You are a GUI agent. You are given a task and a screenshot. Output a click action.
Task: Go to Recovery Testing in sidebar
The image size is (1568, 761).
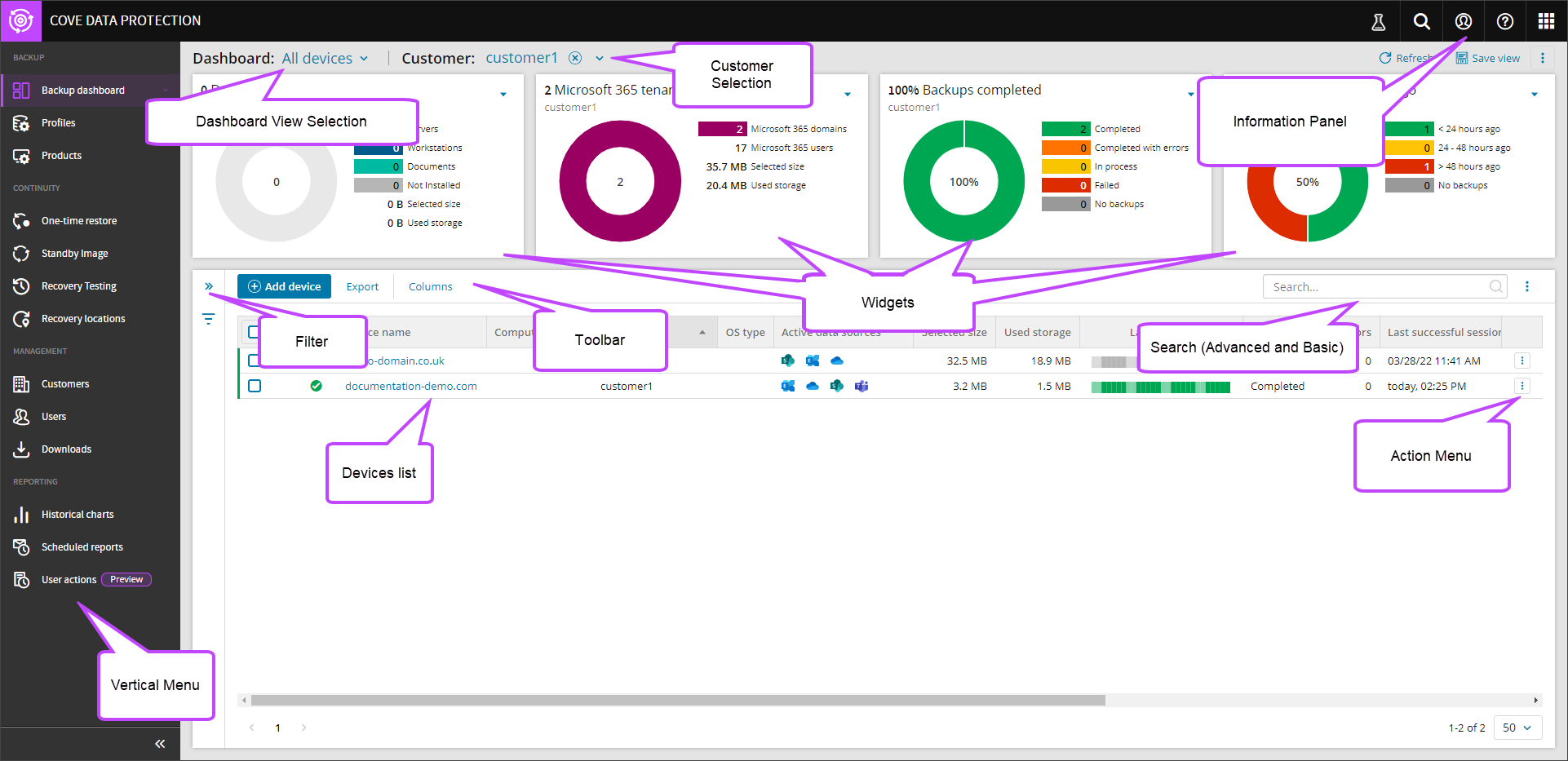coord(78,286)
